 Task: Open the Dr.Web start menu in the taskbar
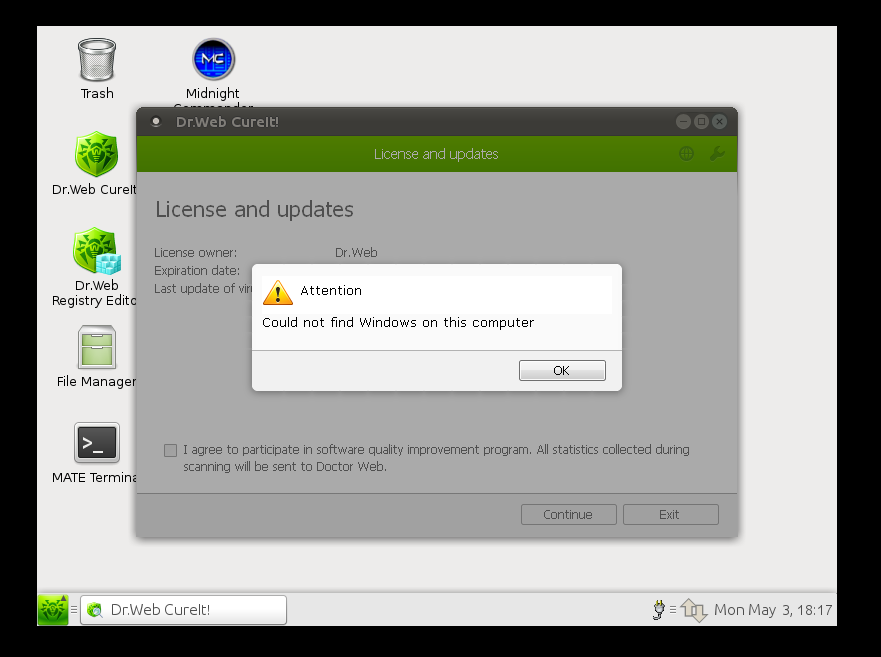(x=53, y=610)
